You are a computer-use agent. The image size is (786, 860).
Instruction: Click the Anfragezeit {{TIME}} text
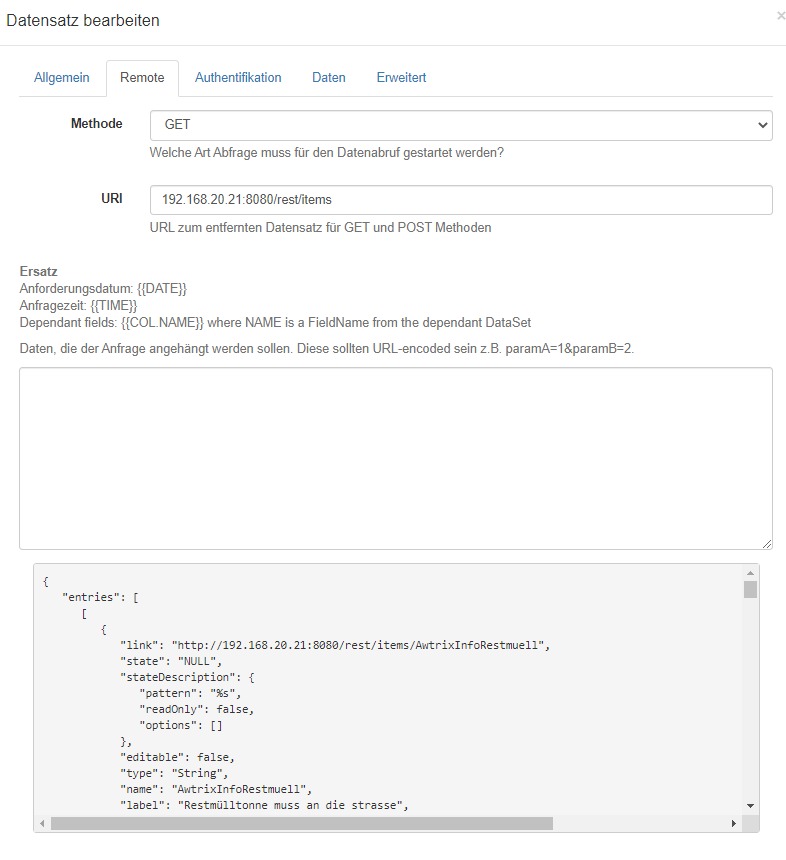pos(78,305)
